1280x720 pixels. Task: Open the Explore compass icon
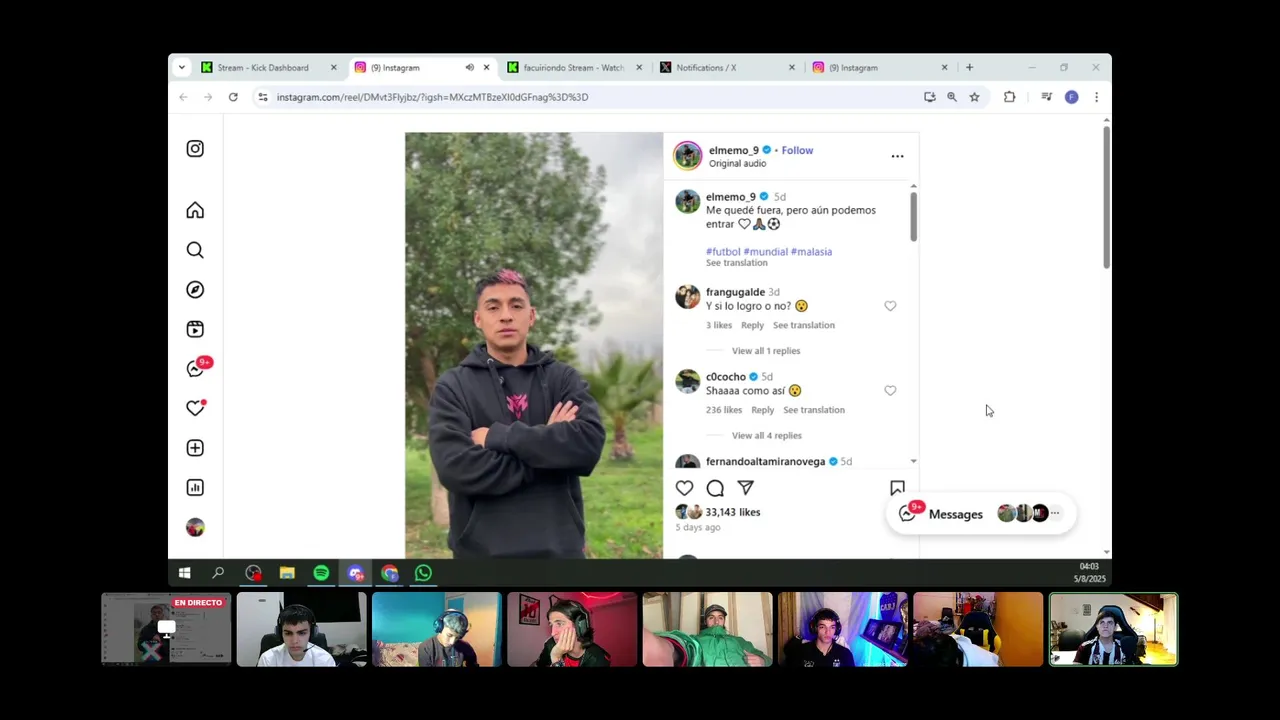tap(195, 289)
